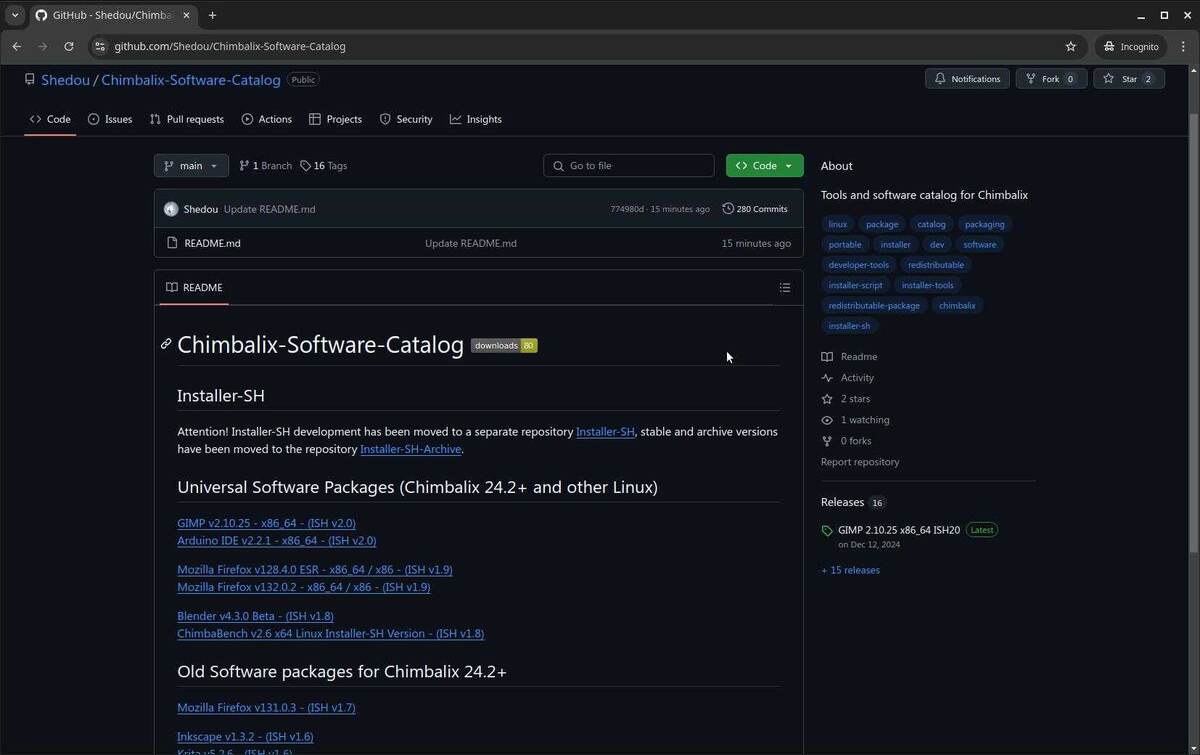The height and width of the screenshot is (755, 1200).
Task: Reload the page with the refresh icon
Action: (68, 46)
